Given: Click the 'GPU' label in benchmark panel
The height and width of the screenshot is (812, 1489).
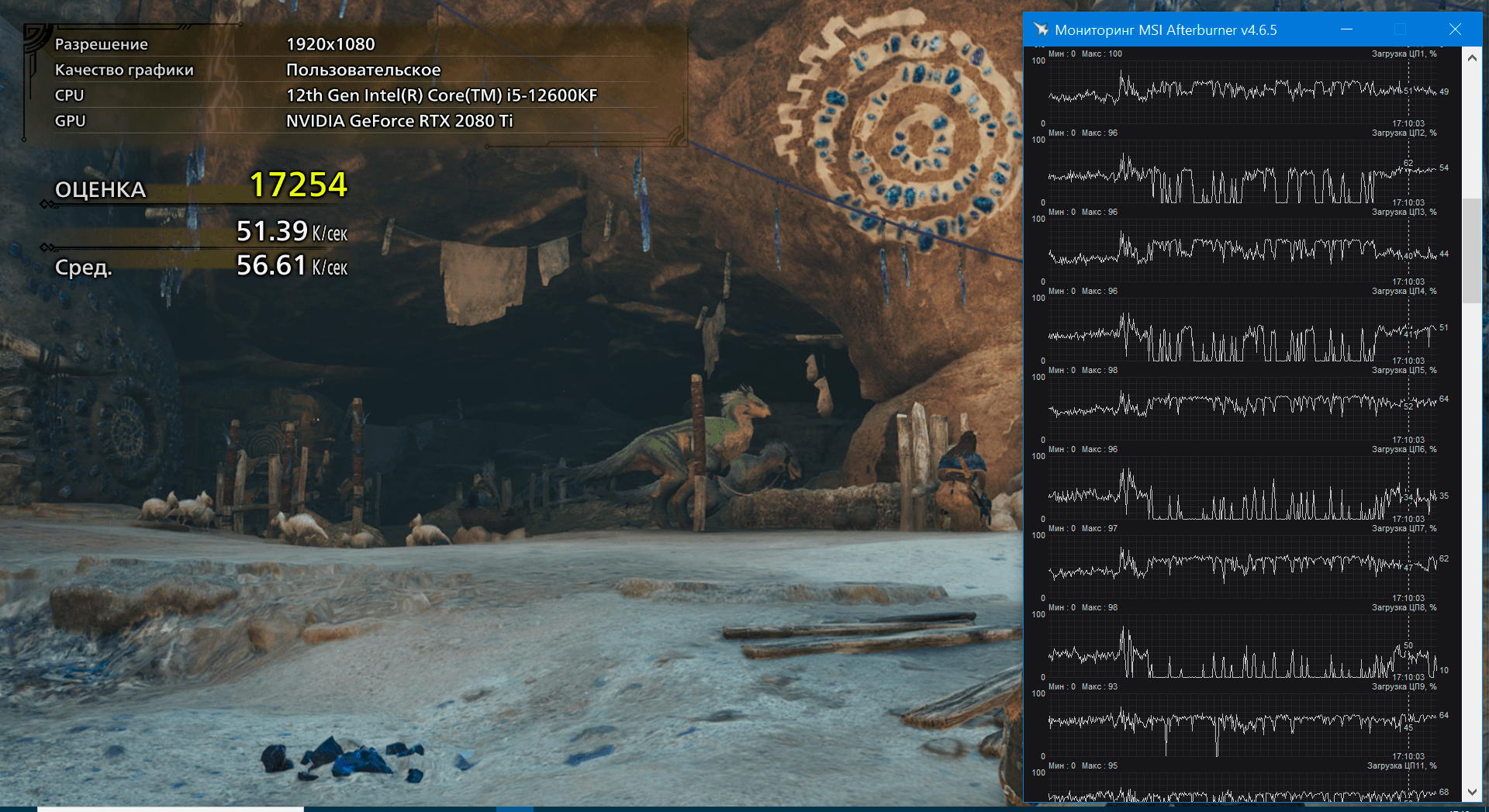Looking at the screenshot, I should (70, 121).
